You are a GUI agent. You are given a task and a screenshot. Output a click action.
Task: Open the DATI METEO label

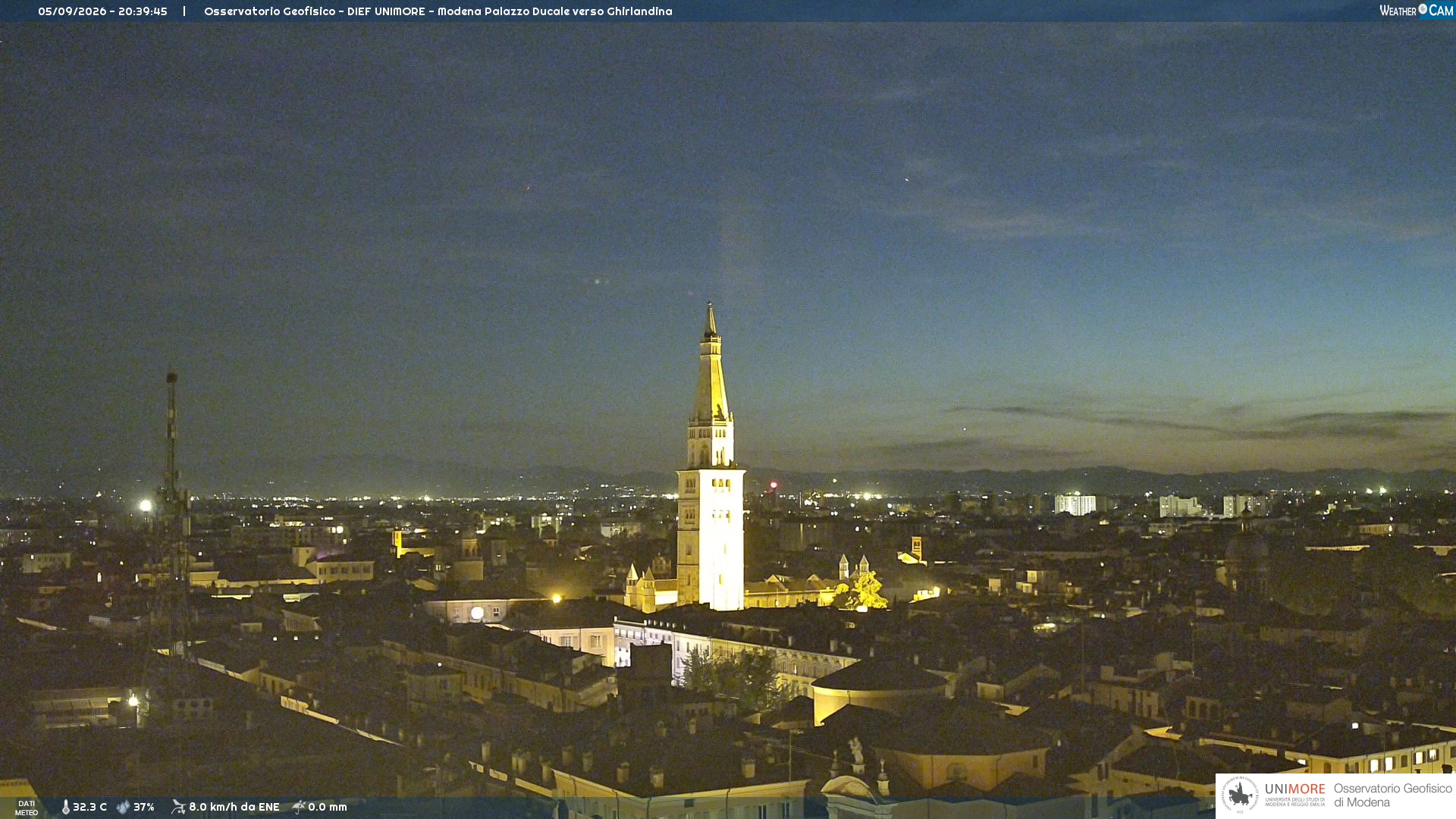[x=27, y=808]
